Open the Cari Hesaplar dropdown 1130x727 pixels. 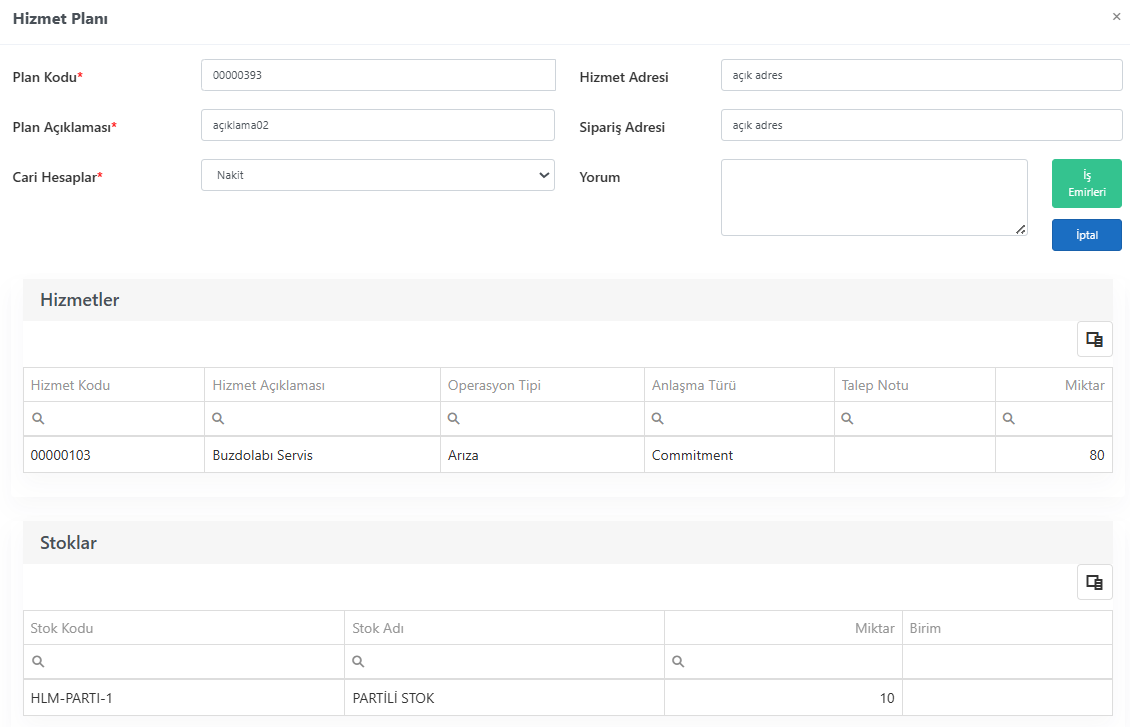click(378, 175)
